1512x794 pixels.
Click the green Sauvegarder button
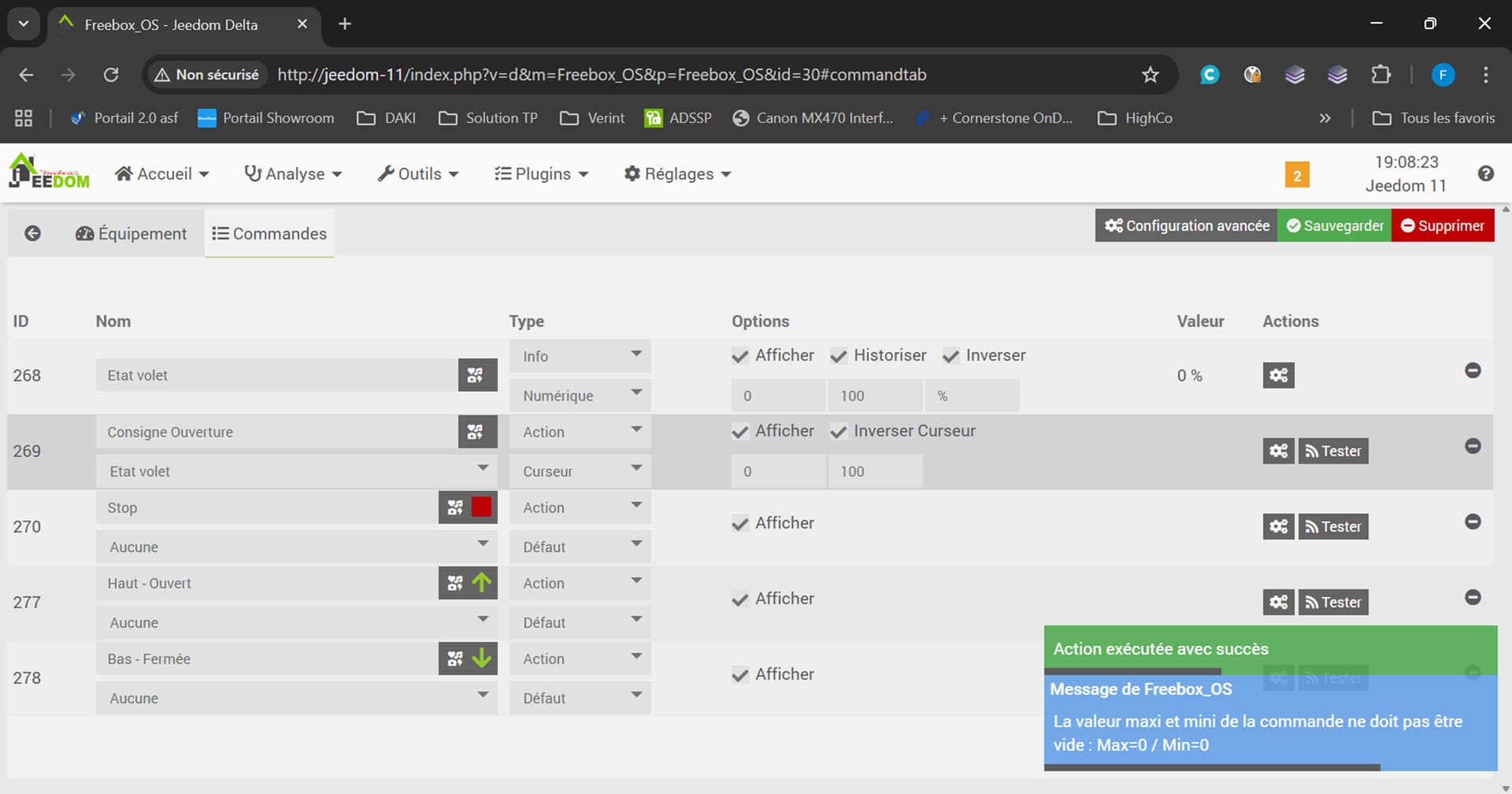[1334, 226]
